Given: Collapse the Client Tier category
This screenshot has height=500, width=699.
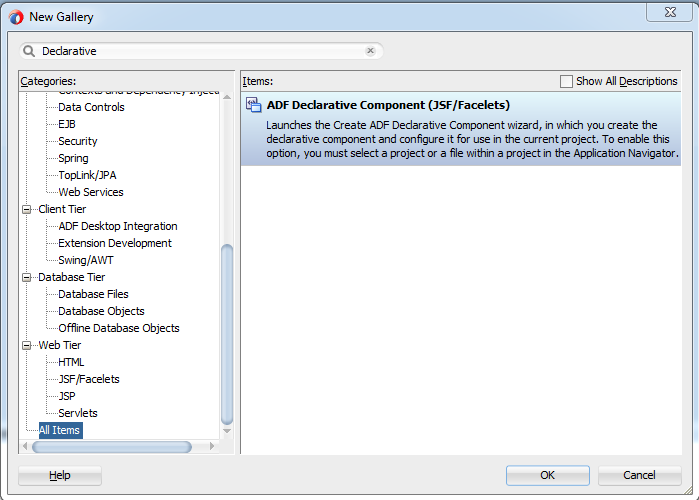Looking at the screenshot, I should click(x=27, y=209).
